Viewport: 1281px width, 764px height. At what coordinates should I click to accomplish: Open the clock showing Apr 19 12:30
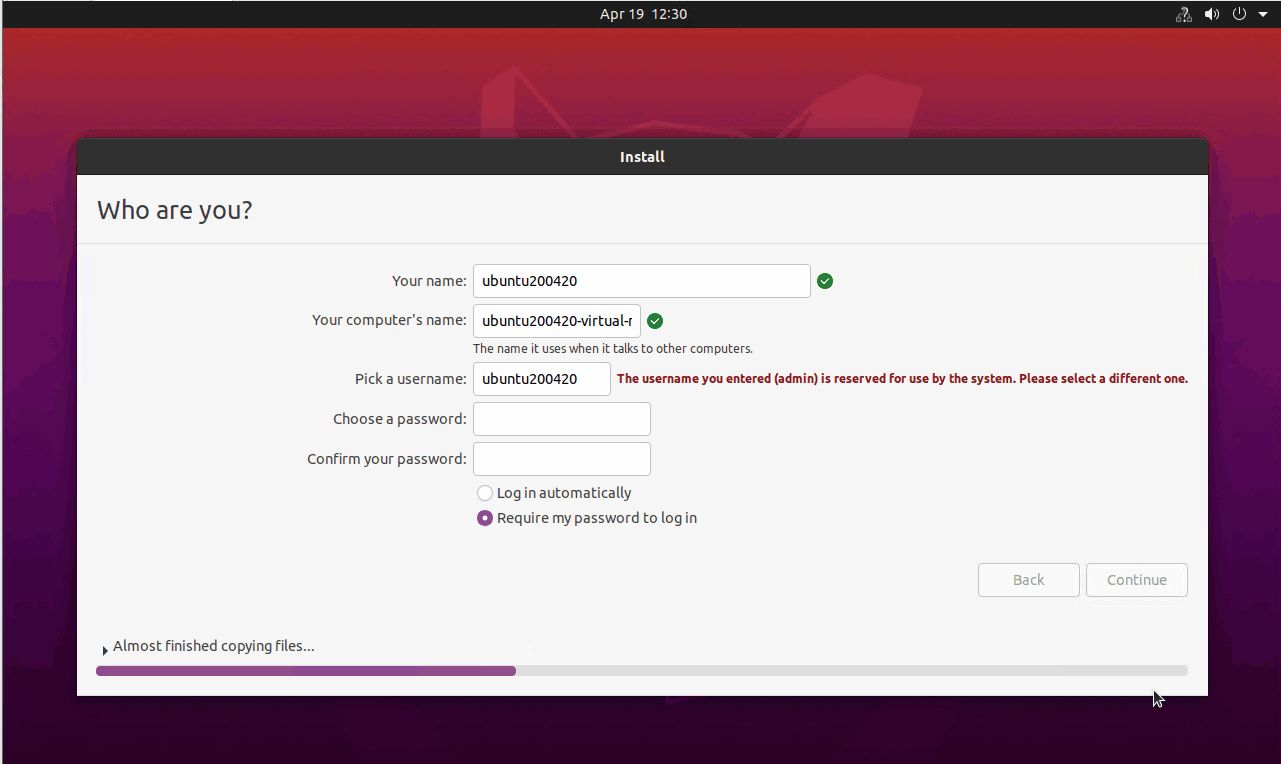(643, 14)
